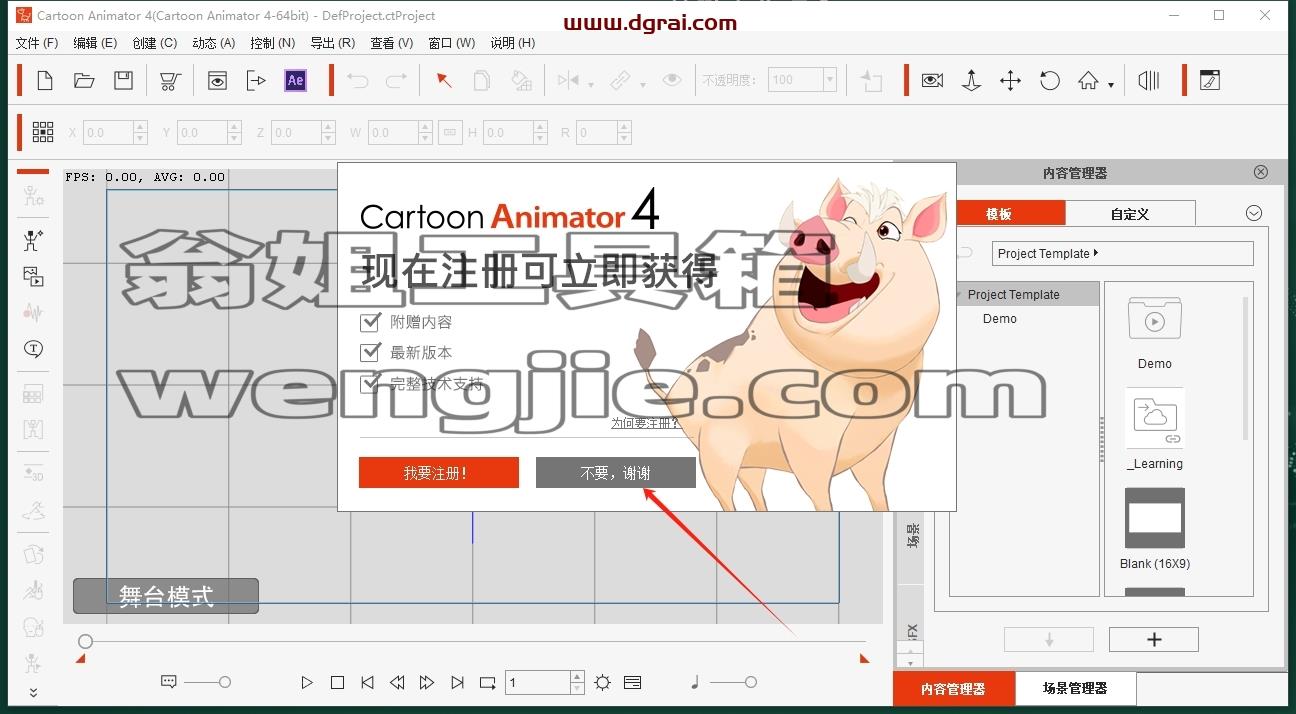Show the timeline list icon
The image size is (1296, 714).
pyautogui.click(x=632, y=682)
